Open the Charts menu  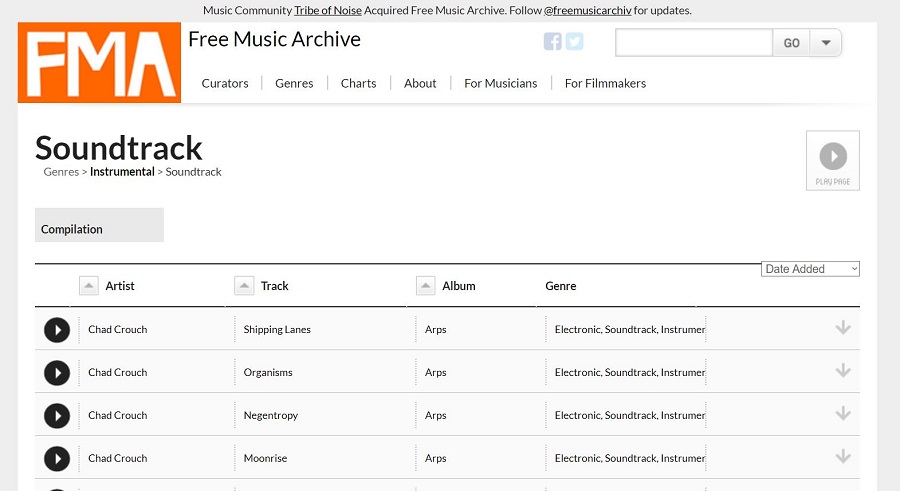pos(358,83)
